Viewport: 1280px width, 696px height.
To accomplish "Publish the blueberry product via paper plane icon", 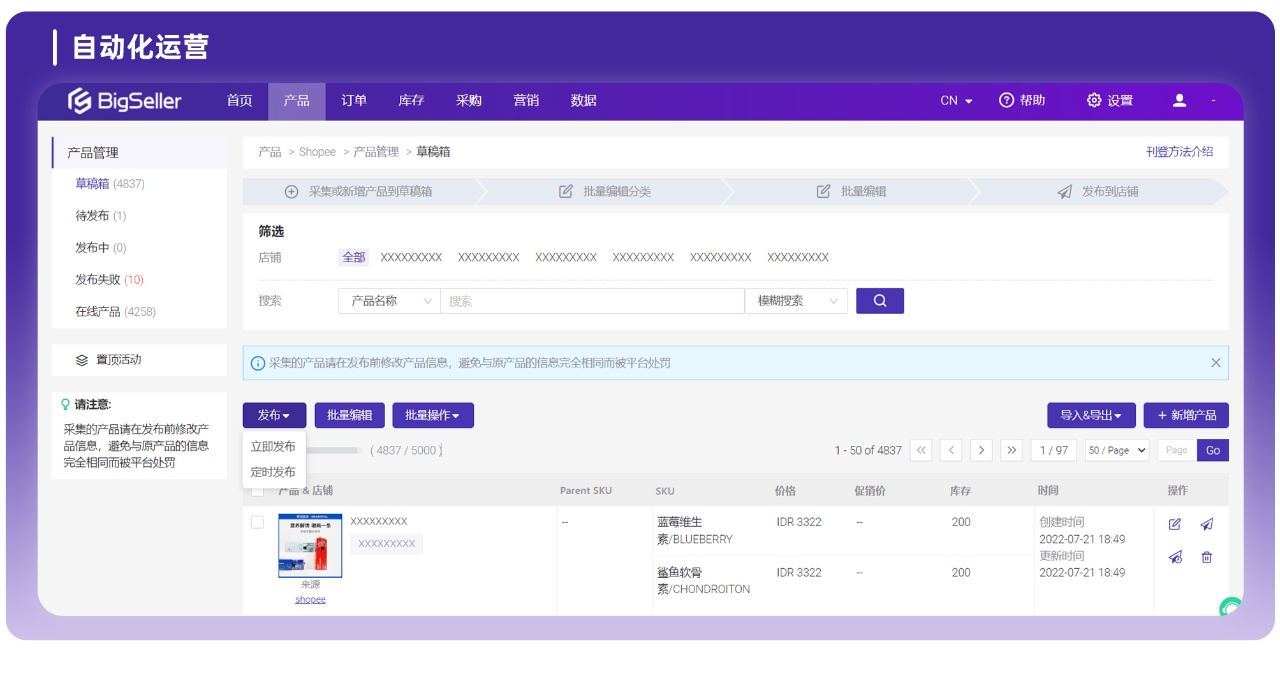I will tap(1207, 524).
